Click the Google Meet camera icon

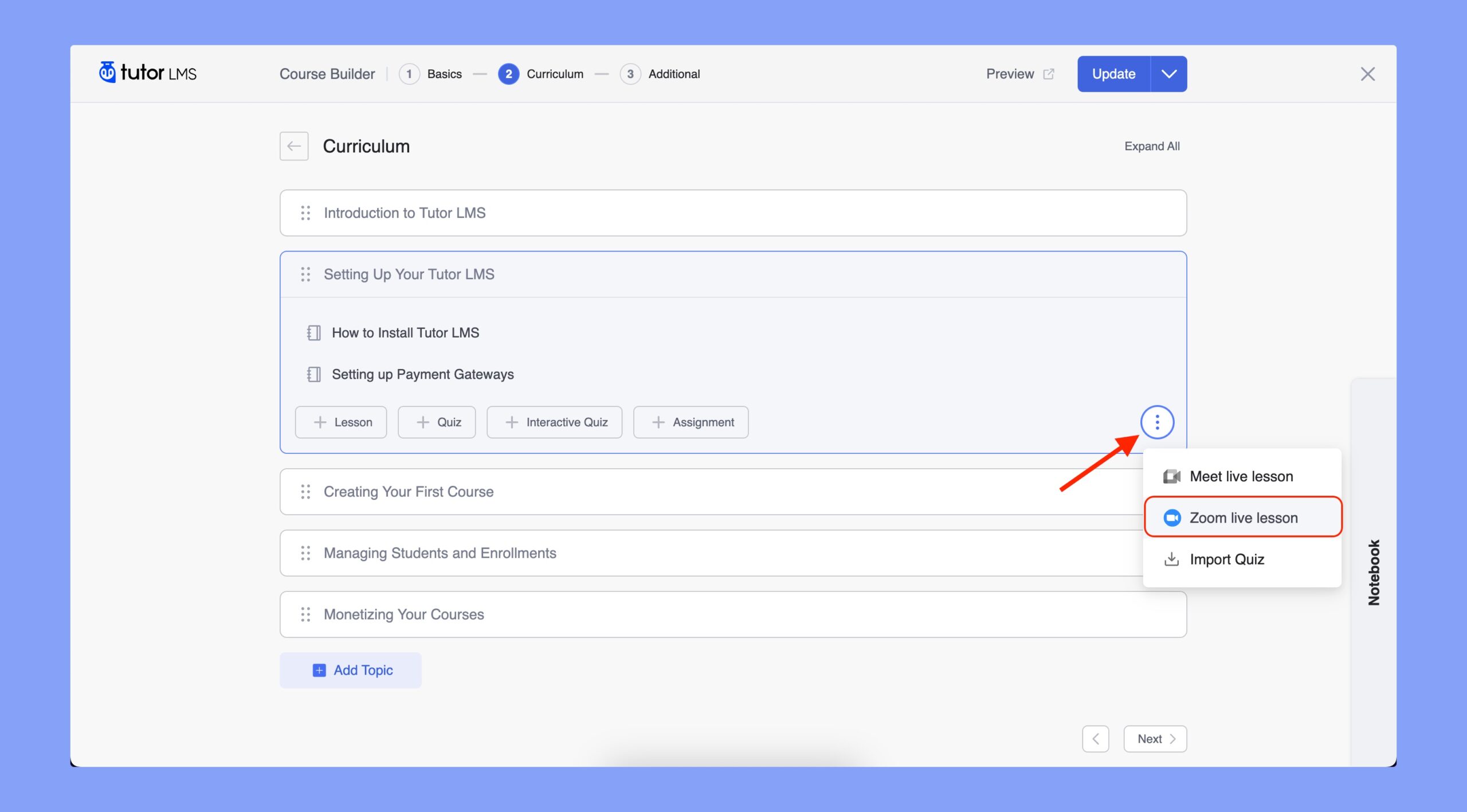[1171, 476]
